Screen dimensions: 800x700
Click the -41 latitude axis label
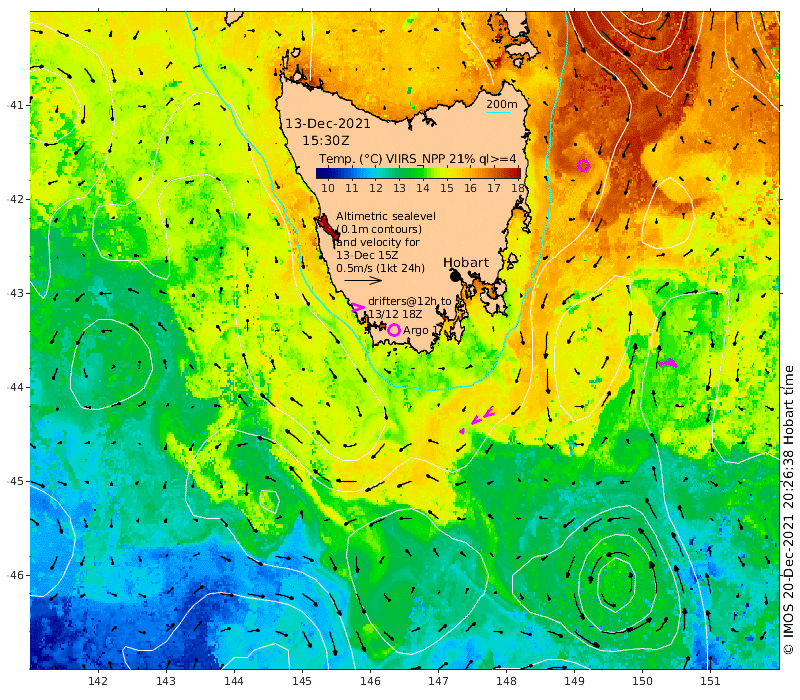pos(15,105)
